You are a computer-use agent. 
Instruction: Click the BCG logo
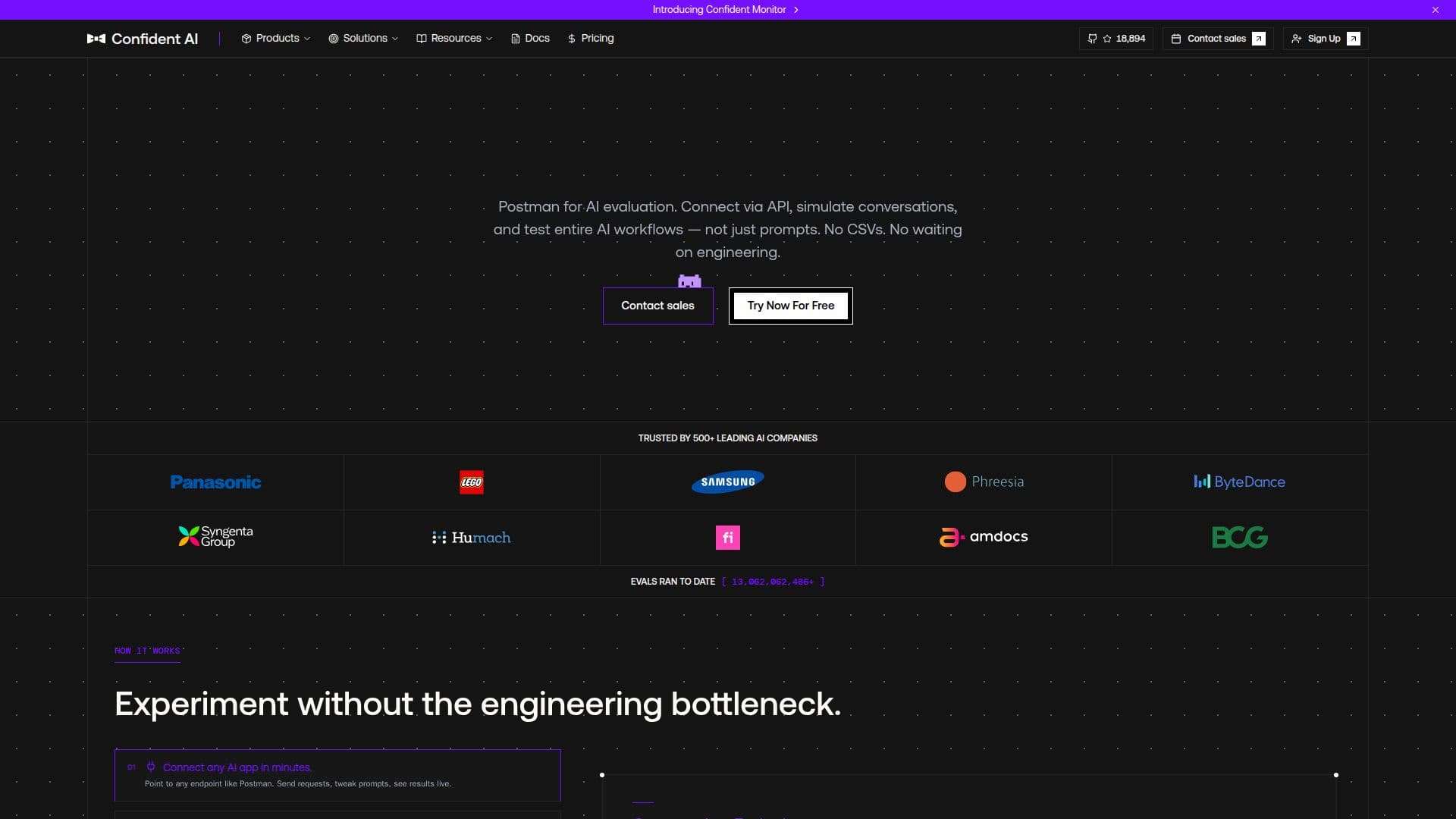click(1240, 538)
